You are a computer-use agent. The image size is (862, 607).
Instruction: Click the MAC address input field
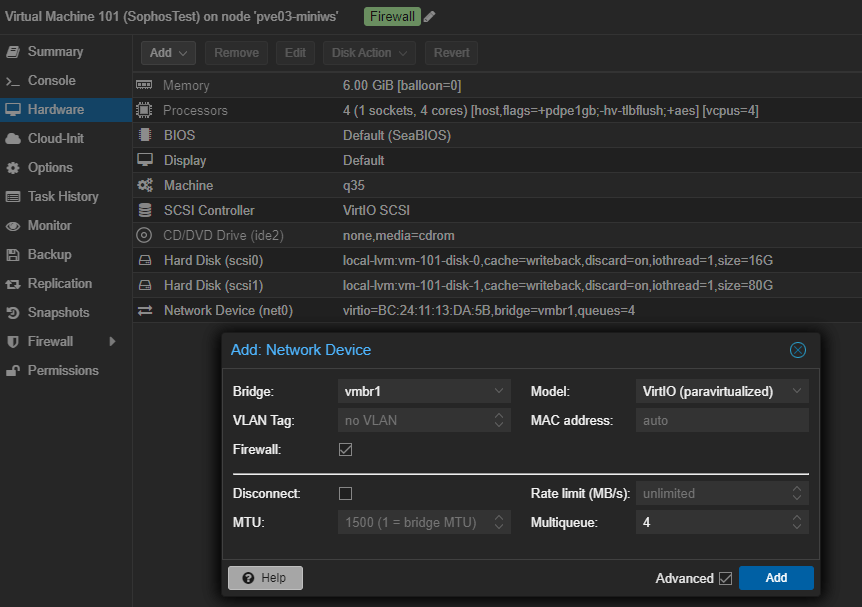click(722, 421)
